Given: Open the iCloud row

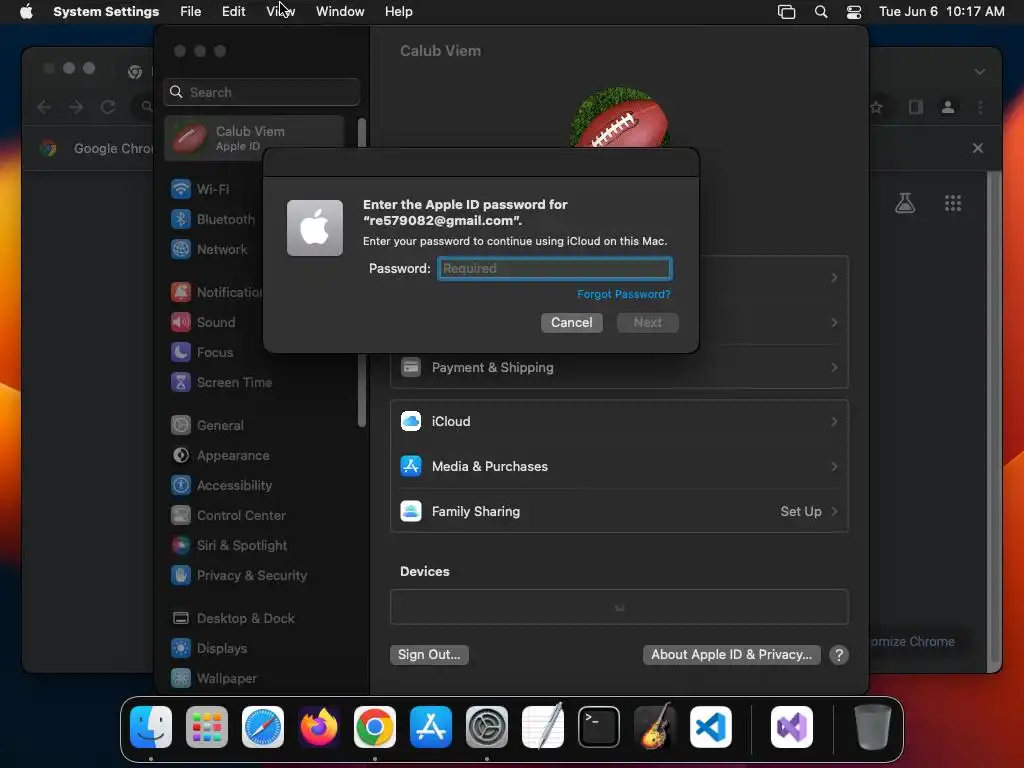Looking at the screenshot, I should pyautogui.click(x=618, y=421).
